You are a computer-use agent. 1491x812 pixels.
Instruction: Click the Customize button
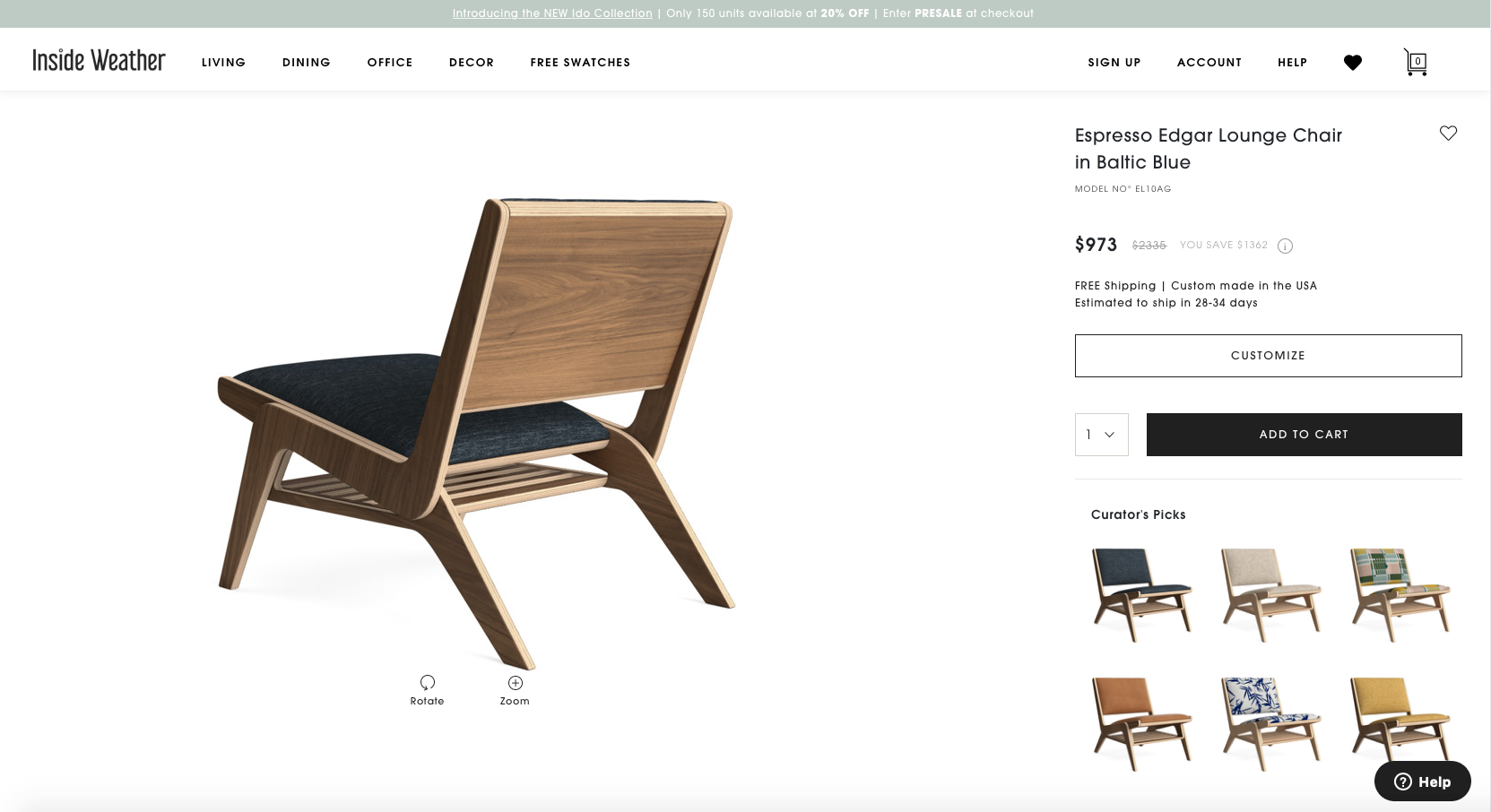(1268, 356)
